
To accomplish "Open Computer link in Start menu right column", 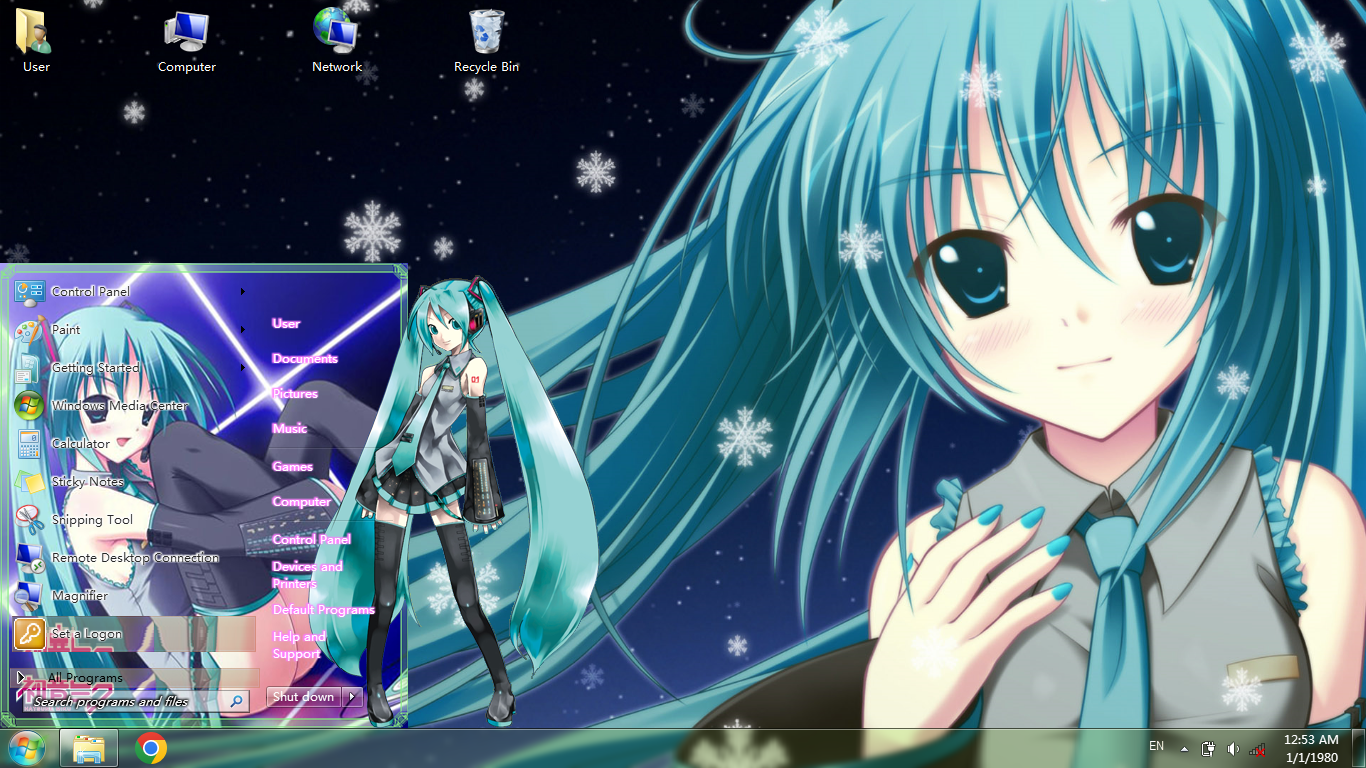I will coord(301,501).
